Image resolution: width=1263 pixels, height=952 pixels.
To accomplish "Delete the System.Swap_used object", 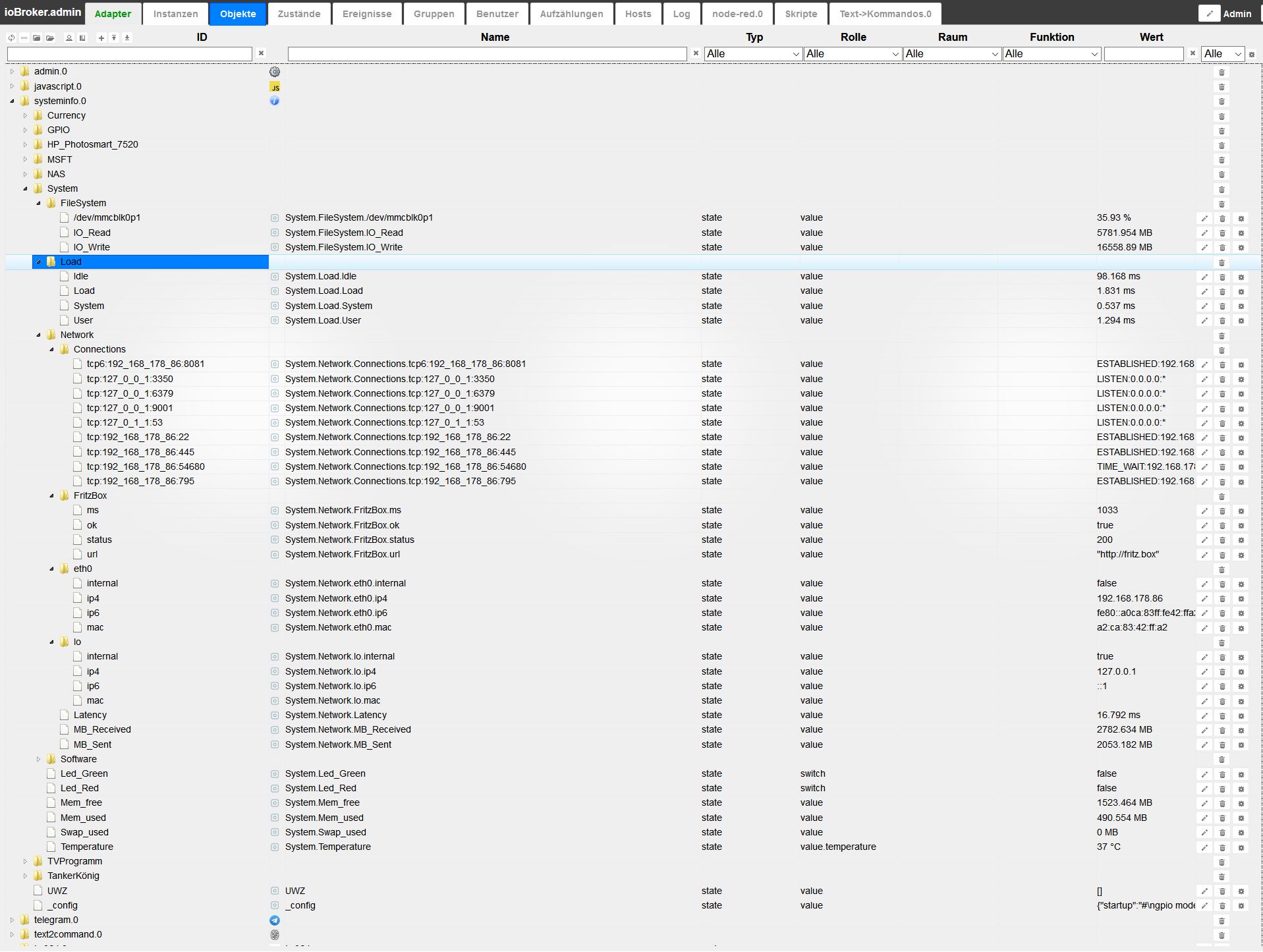I will 1222,833.
